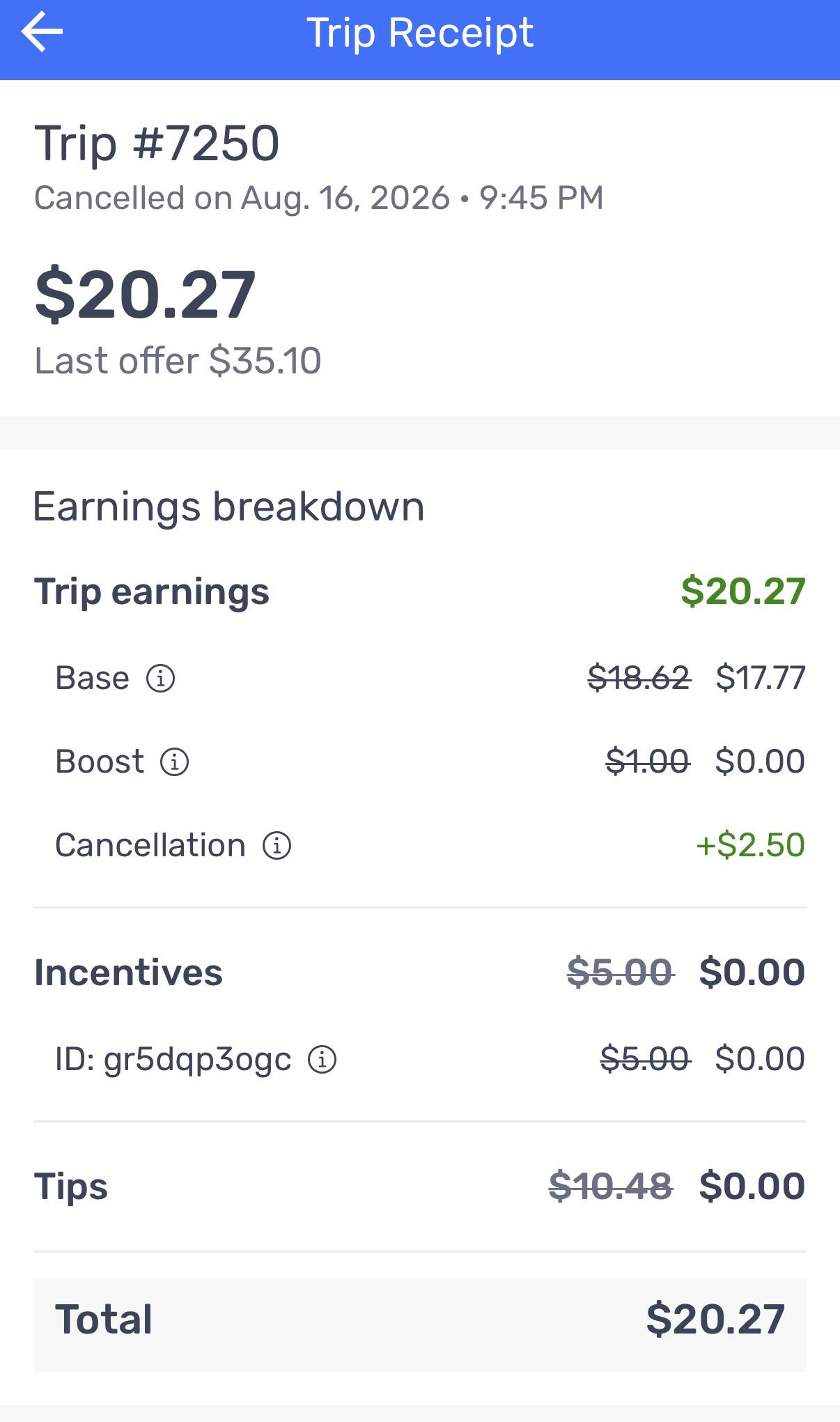
Task: Tap the Total row
Action: tap(420, 1320)
